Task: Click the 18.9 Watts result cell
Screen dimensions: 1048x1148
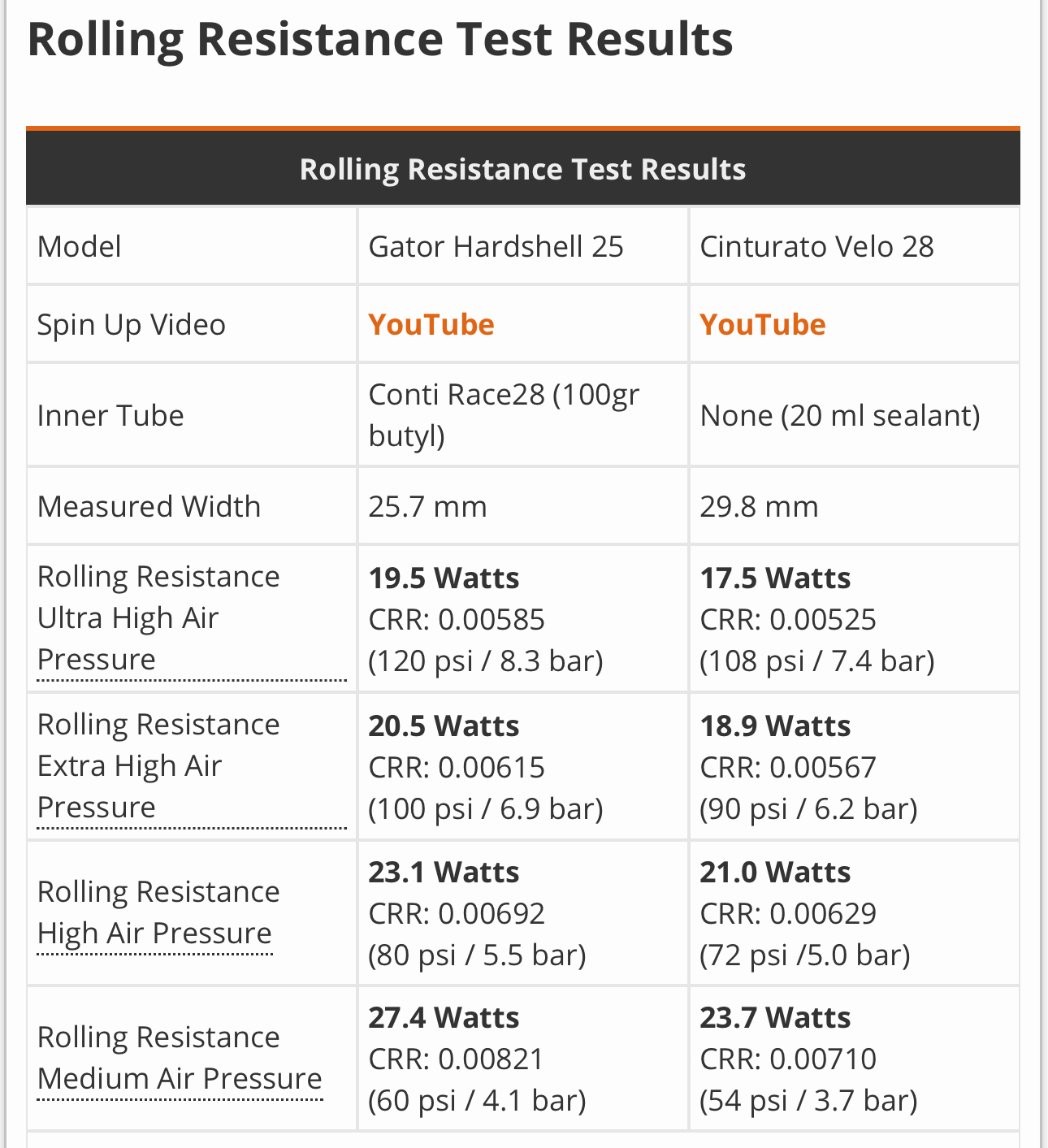Action: (x=775, y=726)
